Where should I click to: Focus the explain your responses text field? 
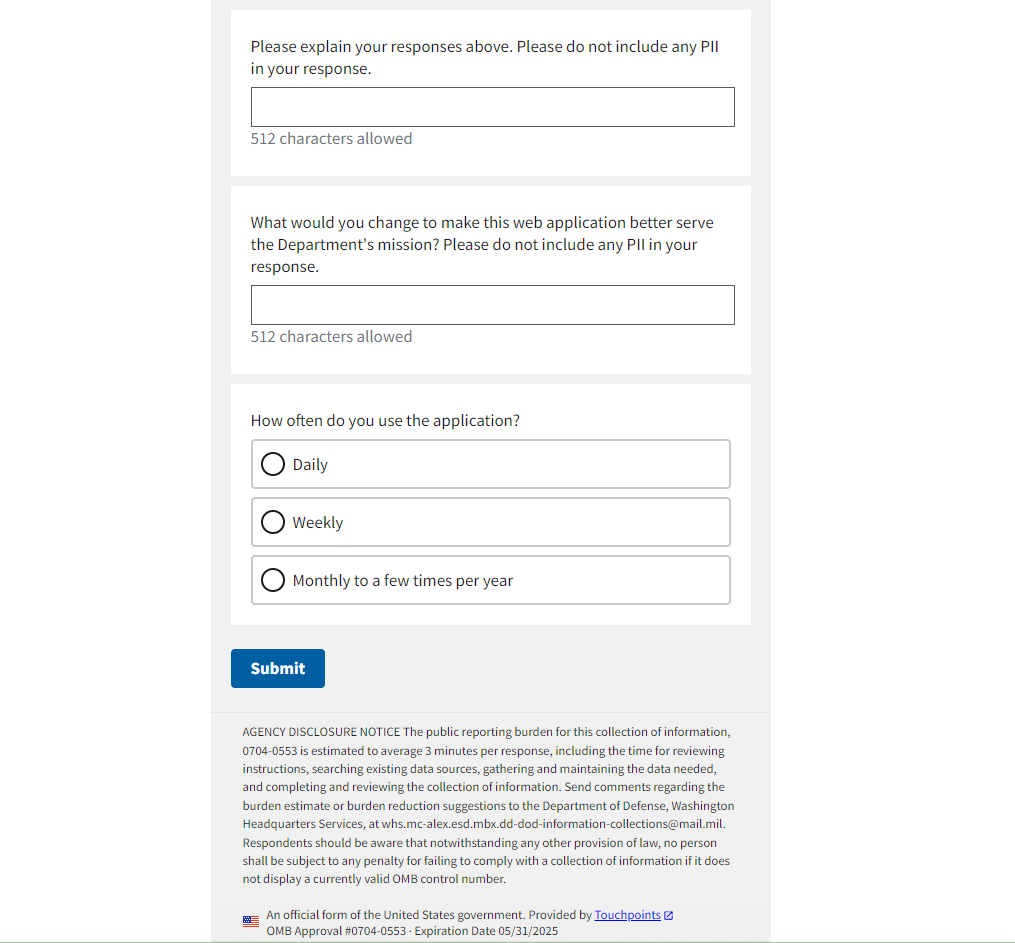(x=492, y=107)
